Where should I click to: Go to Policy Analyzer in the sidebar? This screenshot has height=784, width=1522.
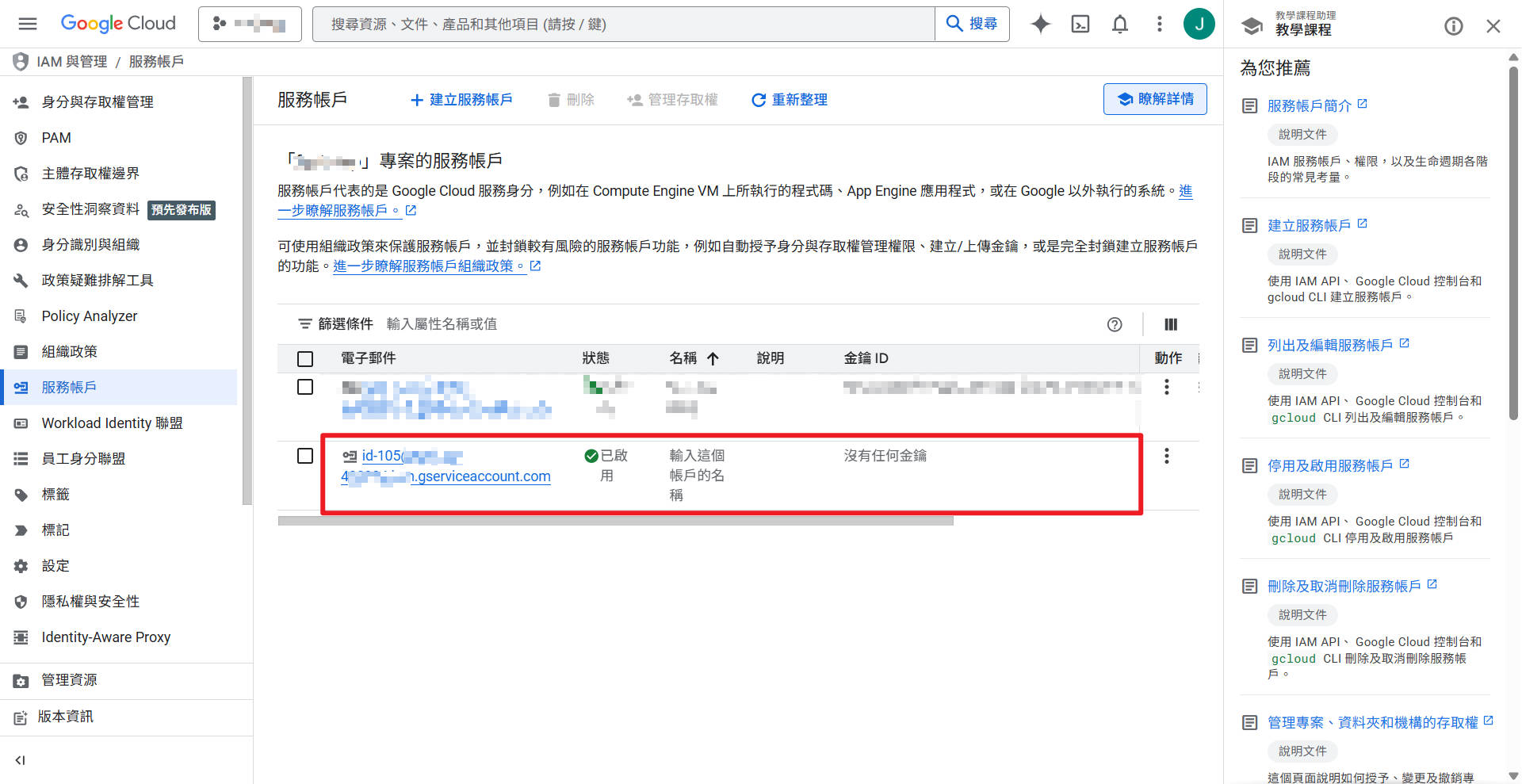(x=87, y=316)
